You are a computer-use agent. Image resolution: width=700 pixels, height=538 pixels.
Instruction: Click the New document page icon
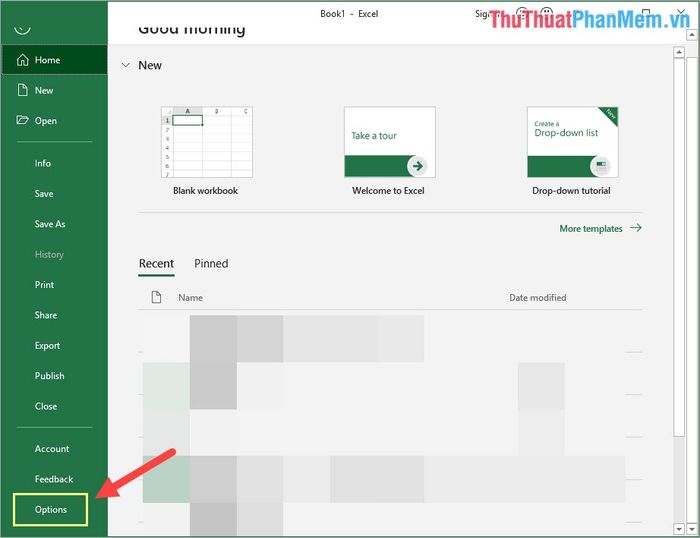coord(22,90)
